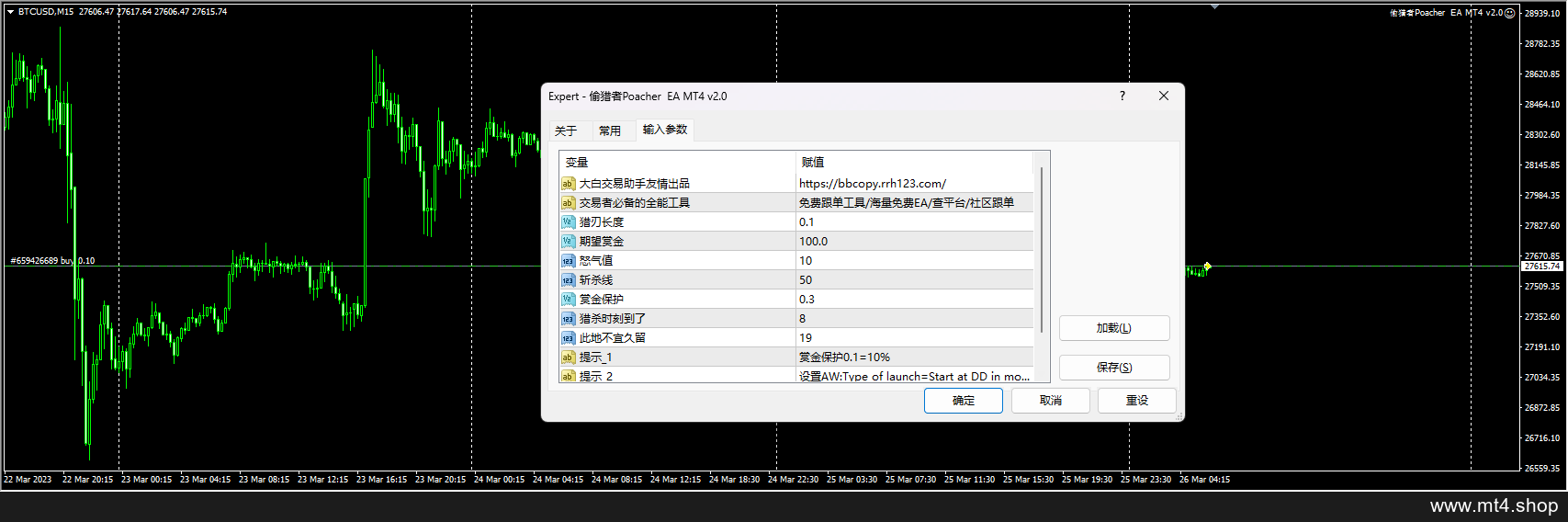
Task: Select the variable name 怒气值
Action: coord(596,261)
